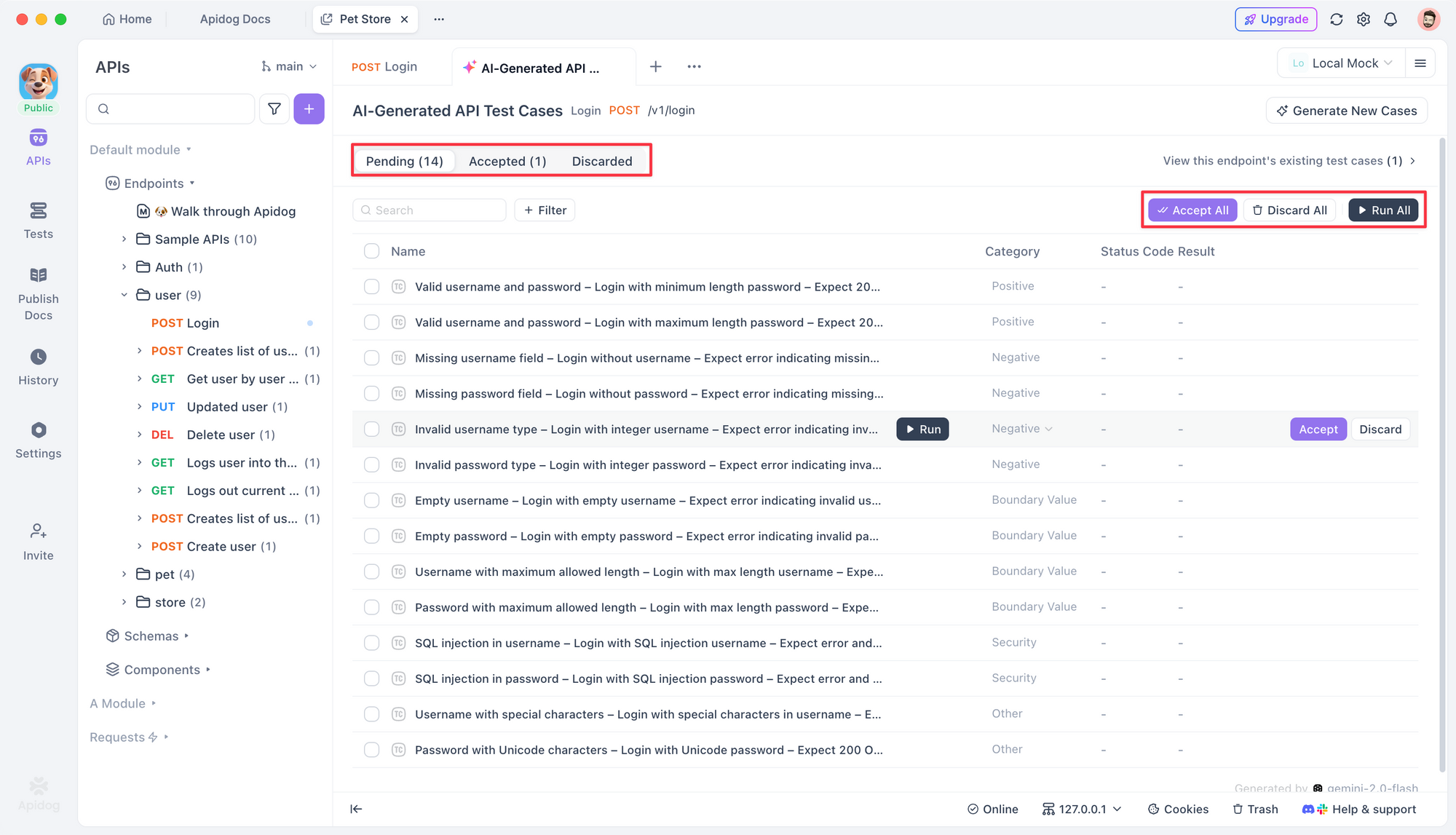
Task: Click the refresh sync icon near Upgrade
Action: pyautogui.click(x=1336, y=19)
